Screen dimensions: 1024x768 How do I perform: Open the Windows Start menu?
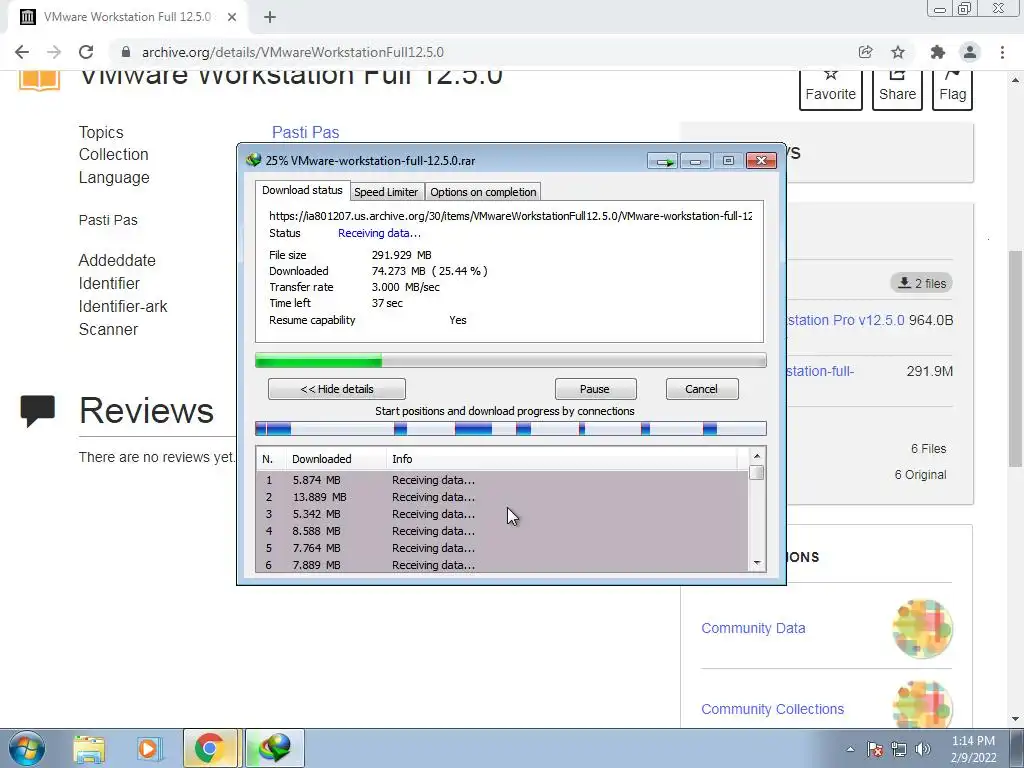[x=27, y=748]
